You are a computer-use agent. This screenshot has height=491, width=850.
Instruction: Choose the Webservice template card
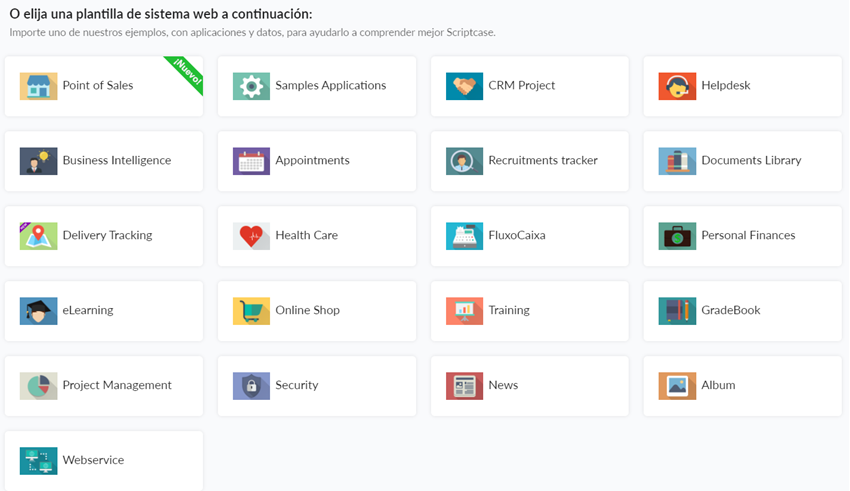[x=104, y=461]
